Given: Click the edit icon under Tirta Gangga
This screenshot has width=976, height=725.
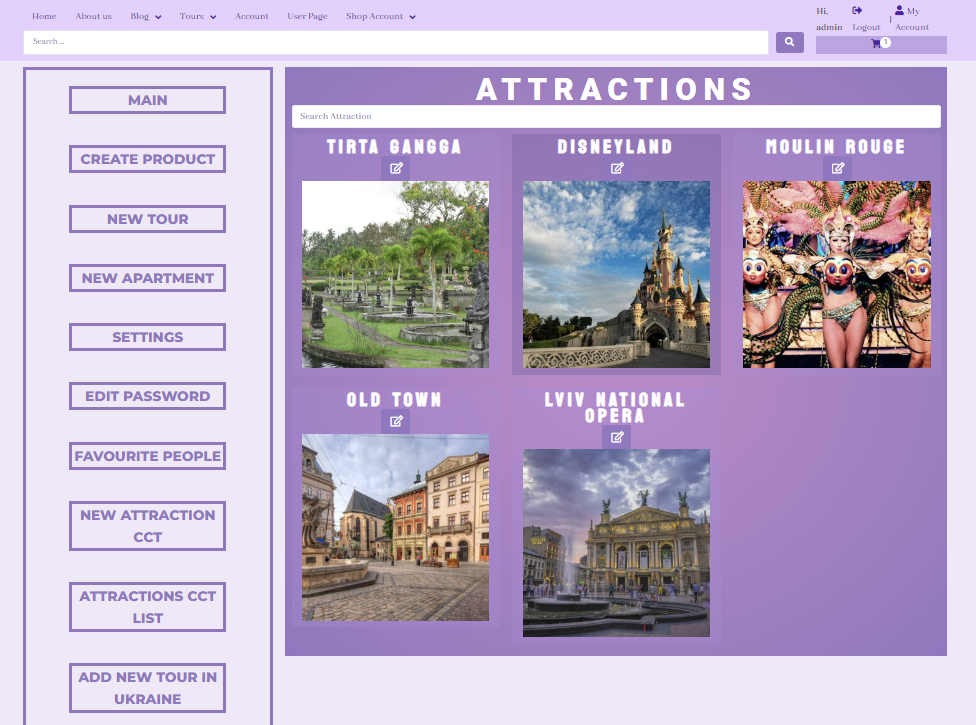Looking at the screenshot, I should [396, 168].
